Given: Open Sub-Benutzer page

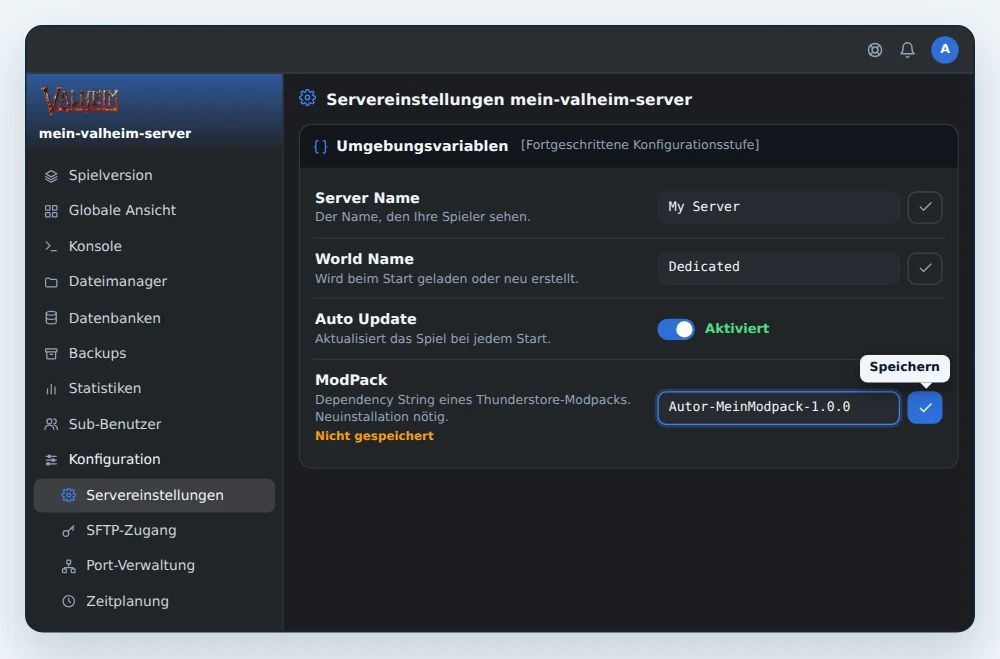Looking at the screenshot, I should coord(154,424).
